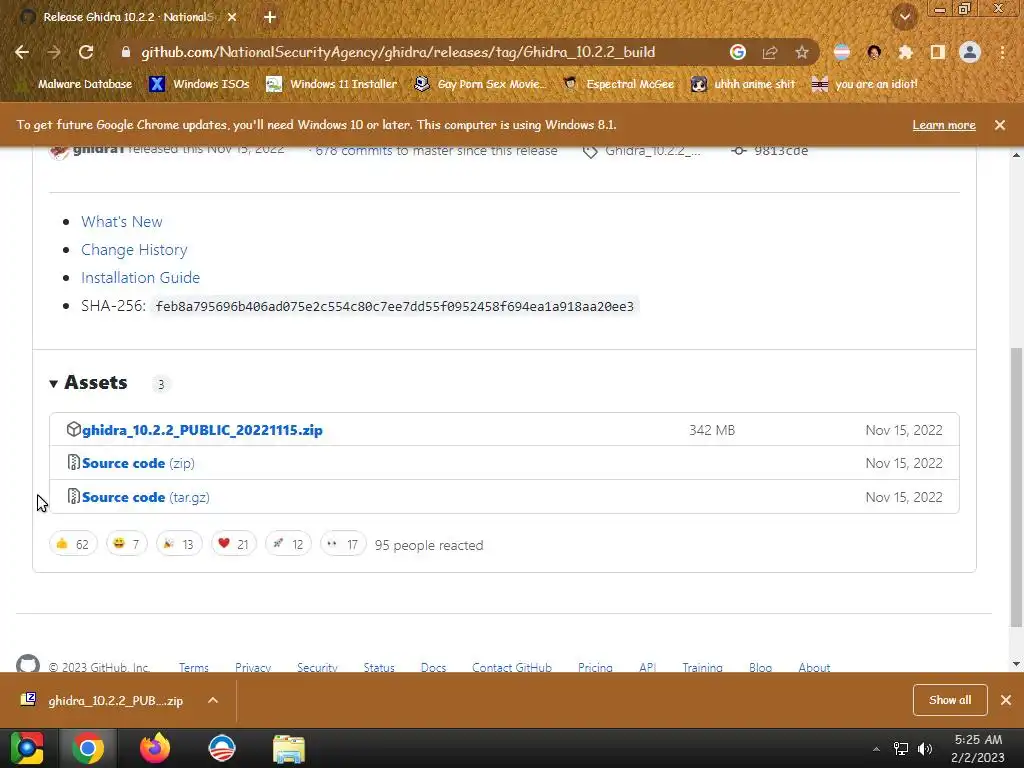Screen dimensions: 1024x768
Task: Open the tab search dropdown
Action: [x=905, y=17]
